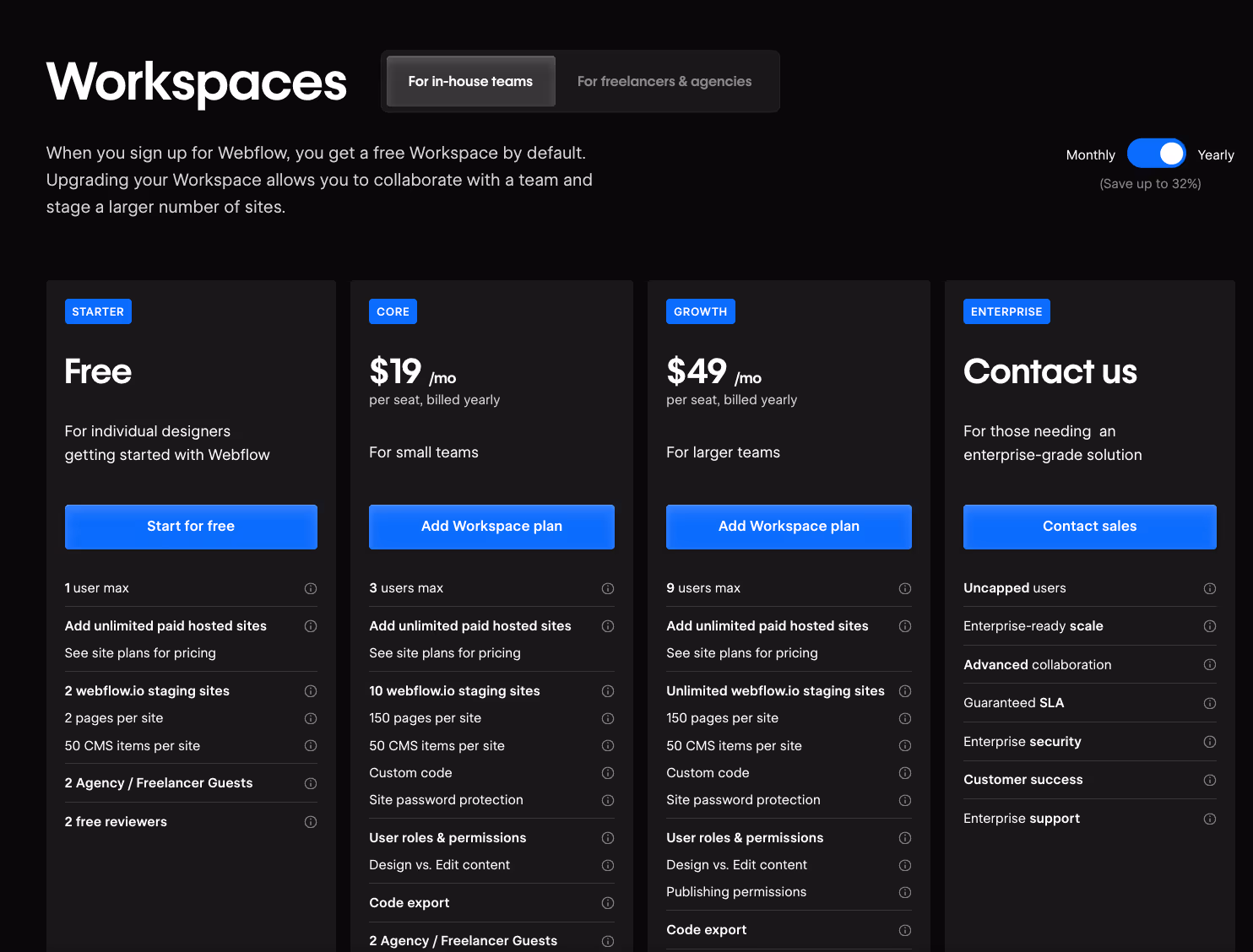Open info icon for 3 users max
Screen dimensions: 1253x952
pyautogui.click(x=608, y=588)
